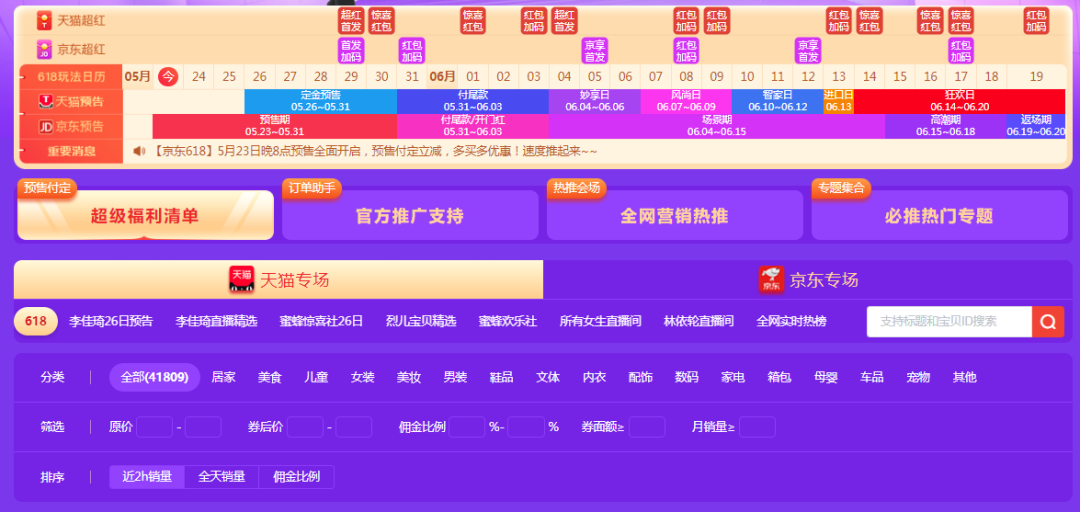Open the 李佳琦26日预告 sub-tab
This screenshot has height=512, width=1080.
[112, 321]
